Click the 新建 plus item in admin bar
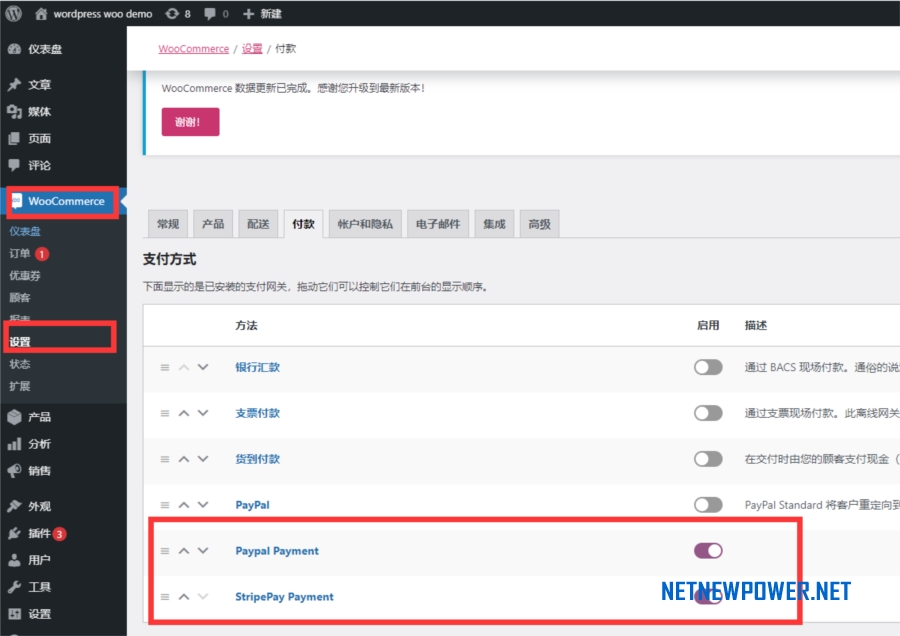The height and width of the screenshot is (636, 900). tap(262, 14)
